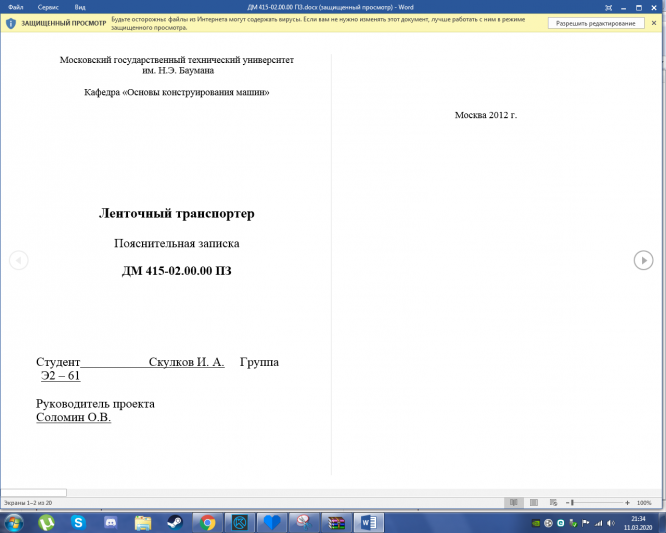Click Москва 2012 г. text

(486, 115)
